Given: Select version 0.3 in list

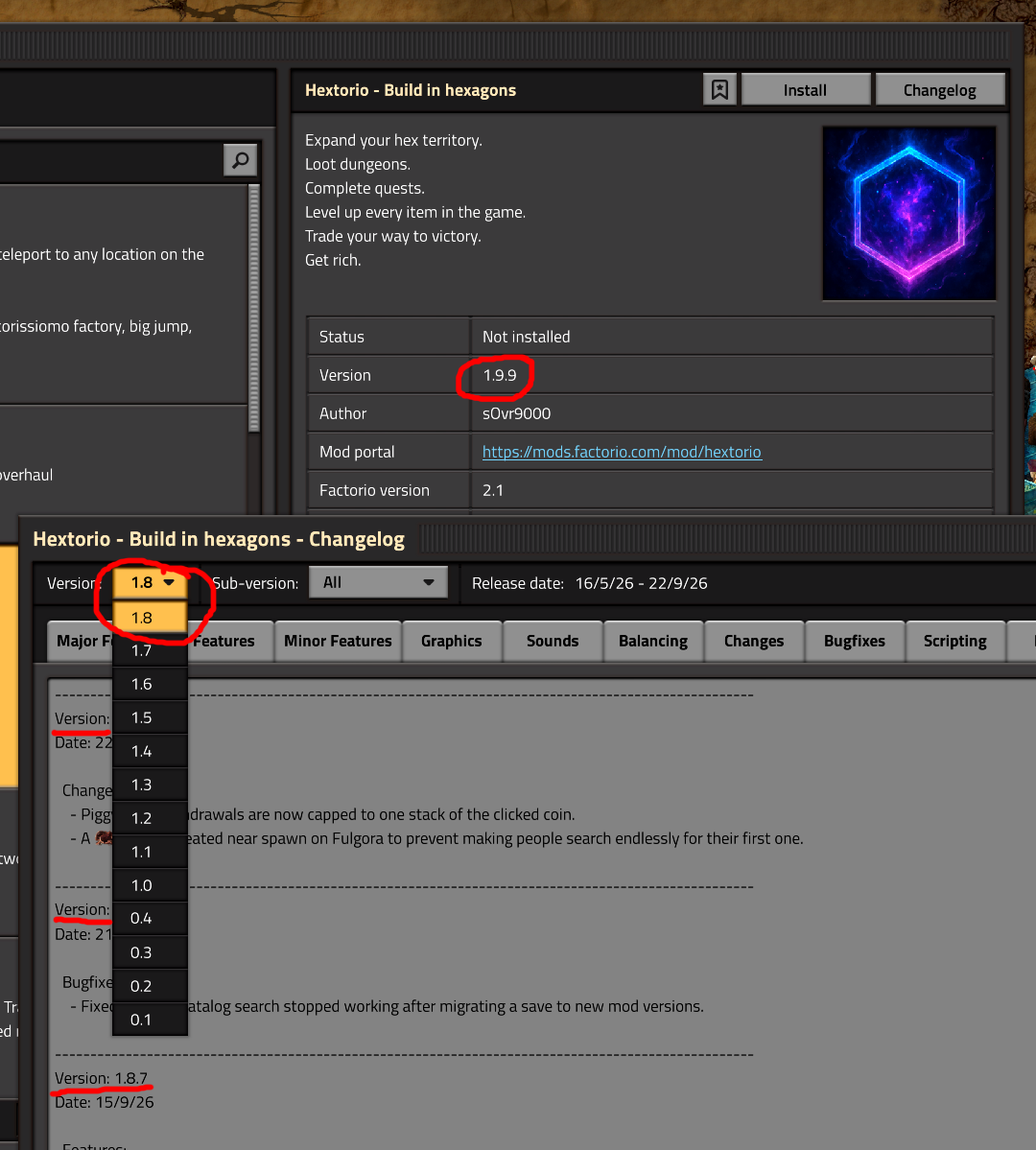Looking at the screenshot, I should 151,952.
